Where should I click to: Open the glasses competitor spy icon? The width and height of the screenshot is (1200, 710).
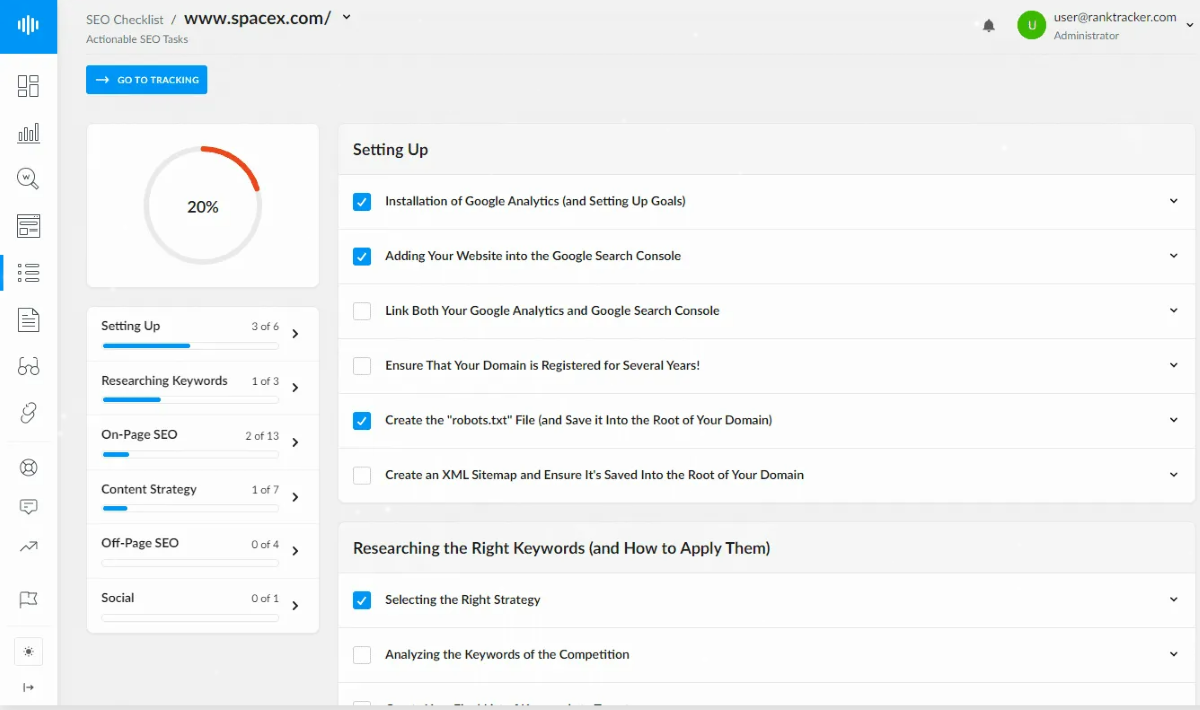coord(28,367)
